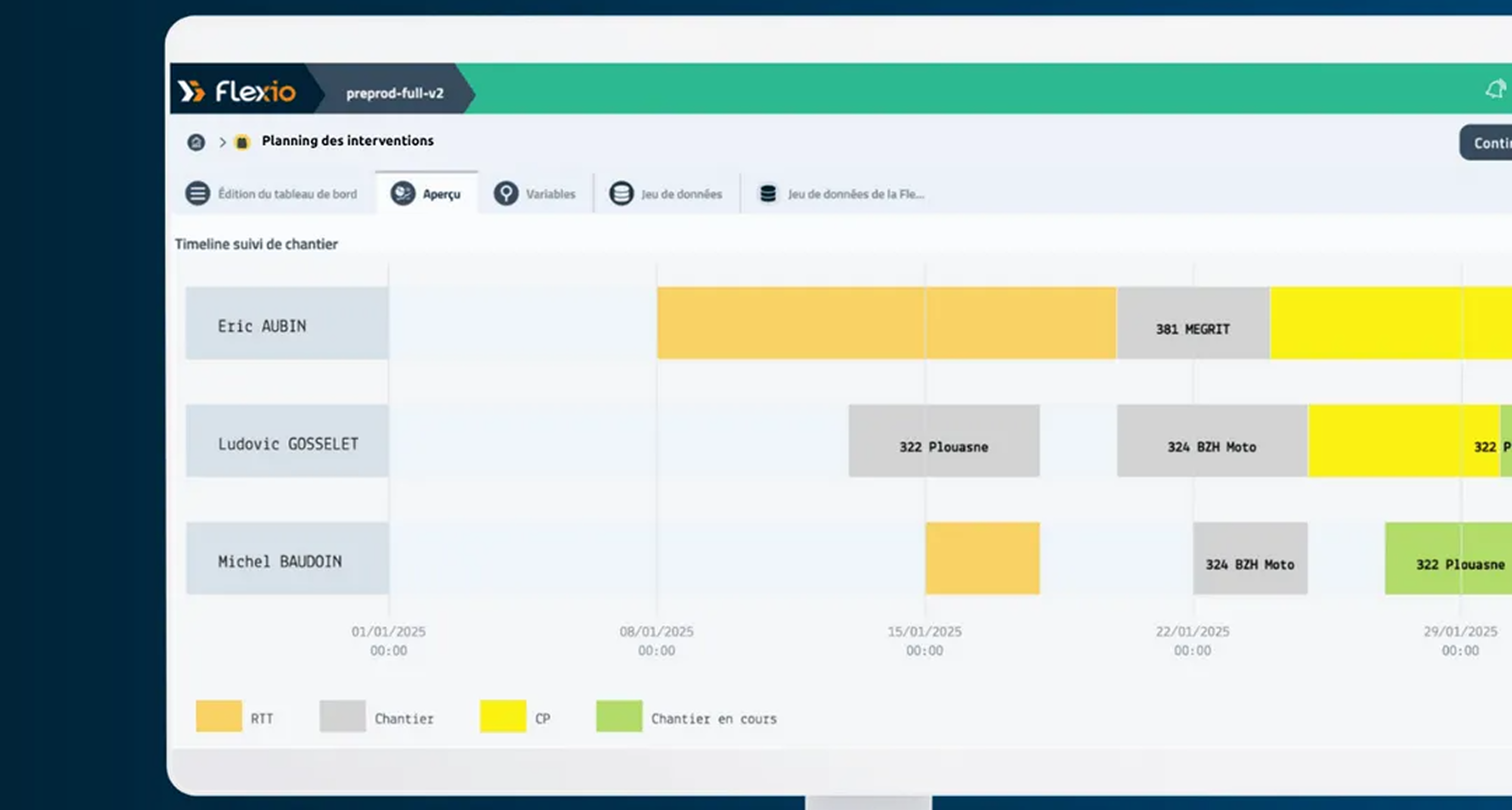Click the Timeline suivi de chantier title
This screenshot has height=810, width=1512.
click(x=256, y=244)
